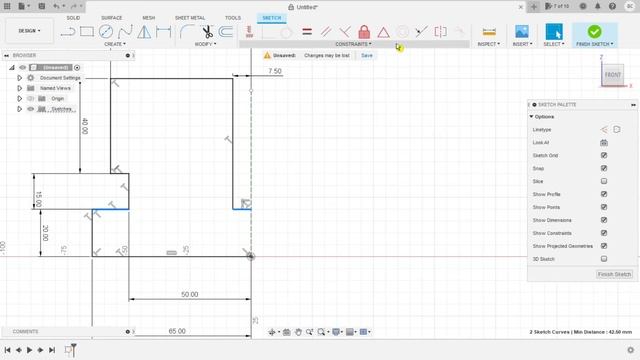Image resolution: width=640 pixels, height=360 pixels.
Task: Click the Look At icon in navigation bar
Action: [x=287, y=332]
